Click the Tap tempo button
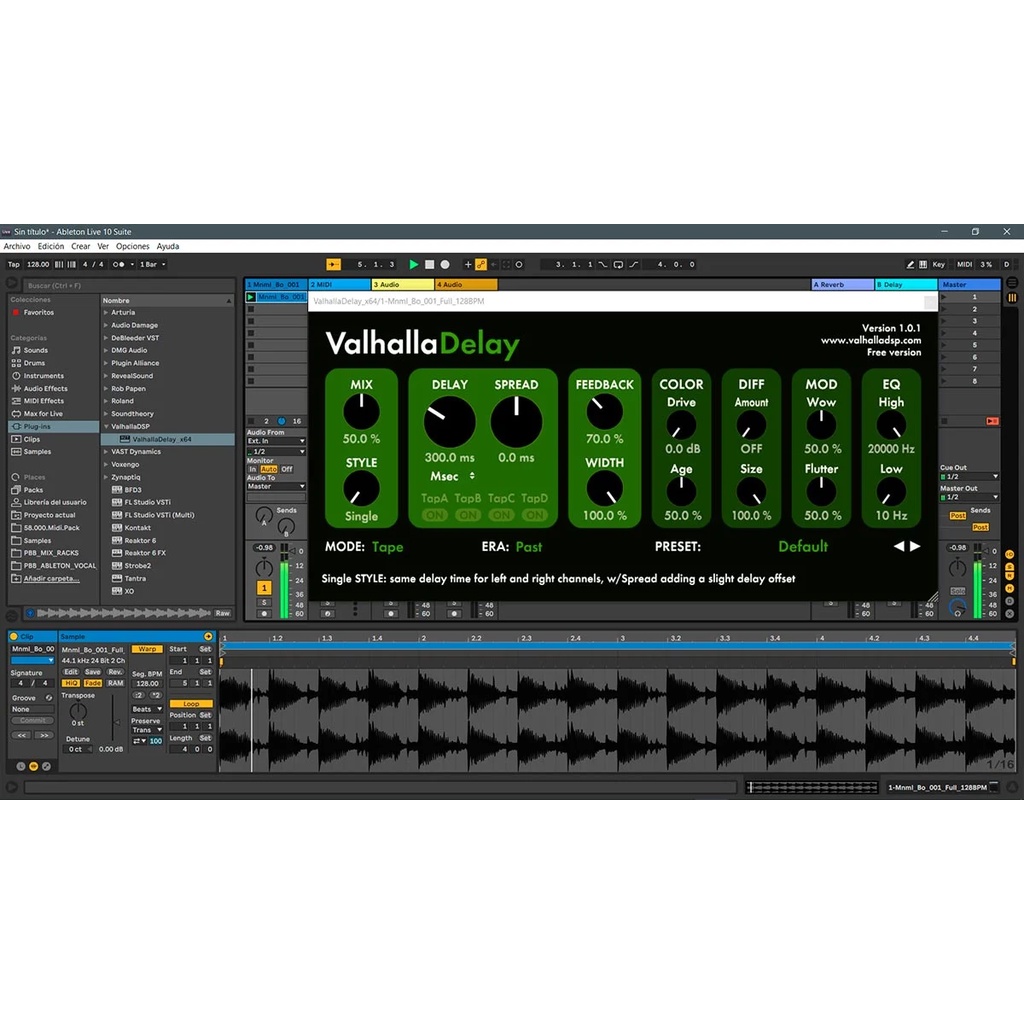Viewport: 1024px width, 1024px height. click(x=14, y=264)
